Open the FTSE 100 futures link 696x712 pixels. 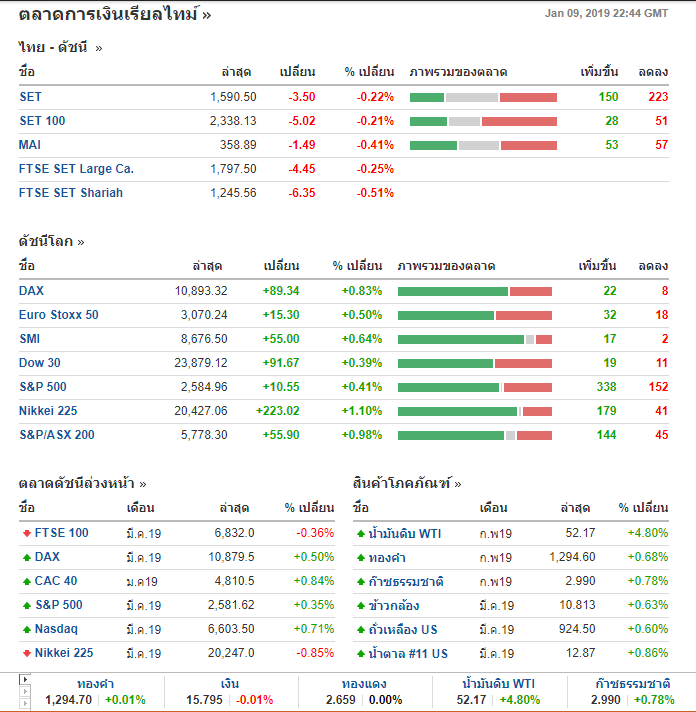62,533
